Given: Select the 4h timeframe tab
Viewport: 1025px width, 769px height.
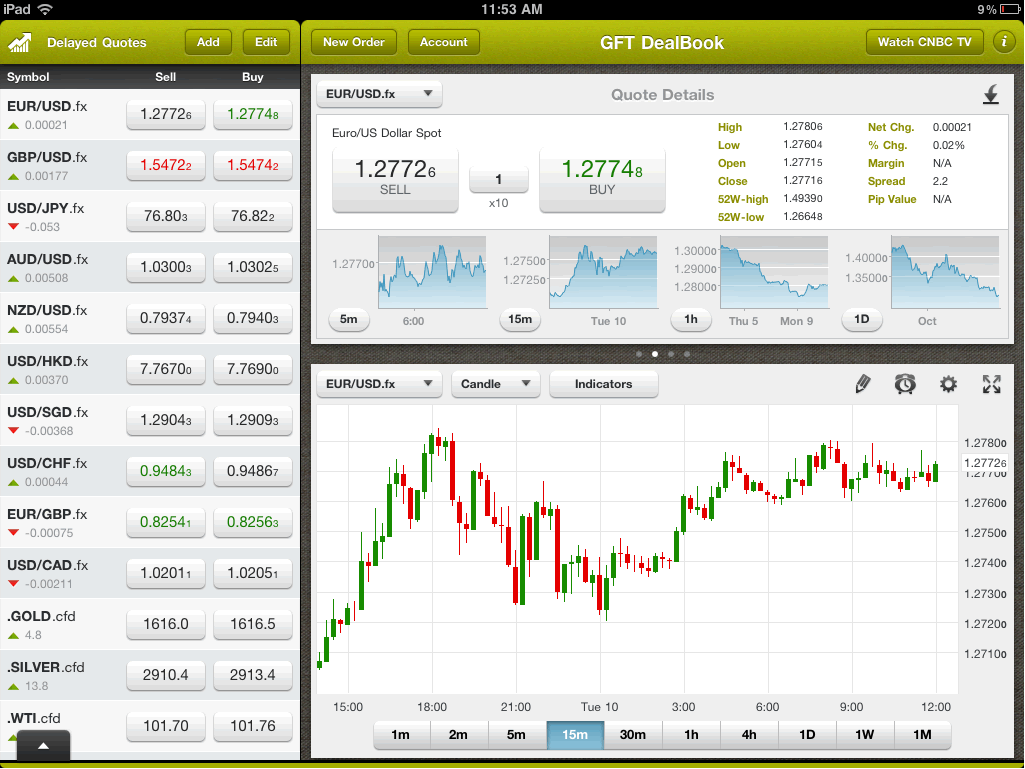Looking at the screenshot, I should coord(749,734).
